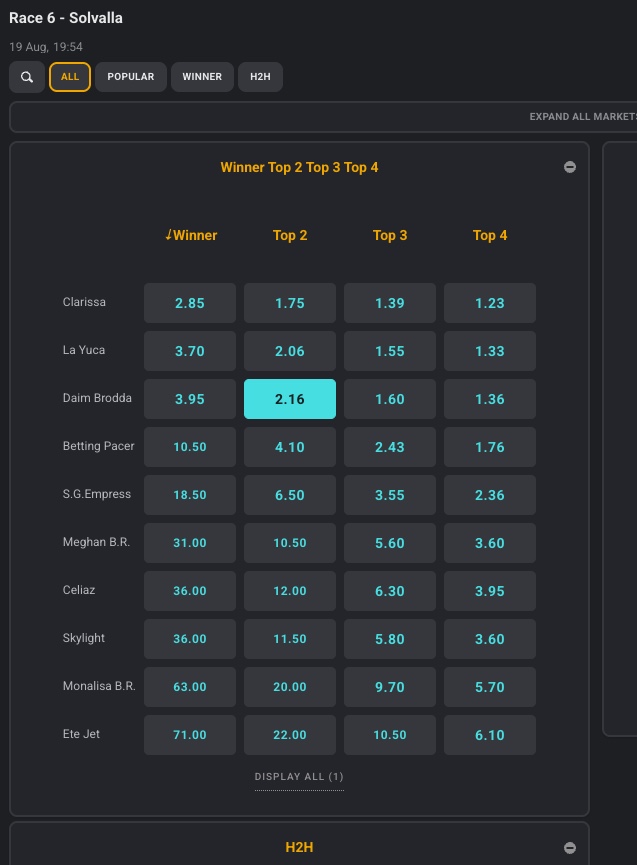
Task: Pick La Yuca Top 3 odds 1.55
Action: point(390,351)
